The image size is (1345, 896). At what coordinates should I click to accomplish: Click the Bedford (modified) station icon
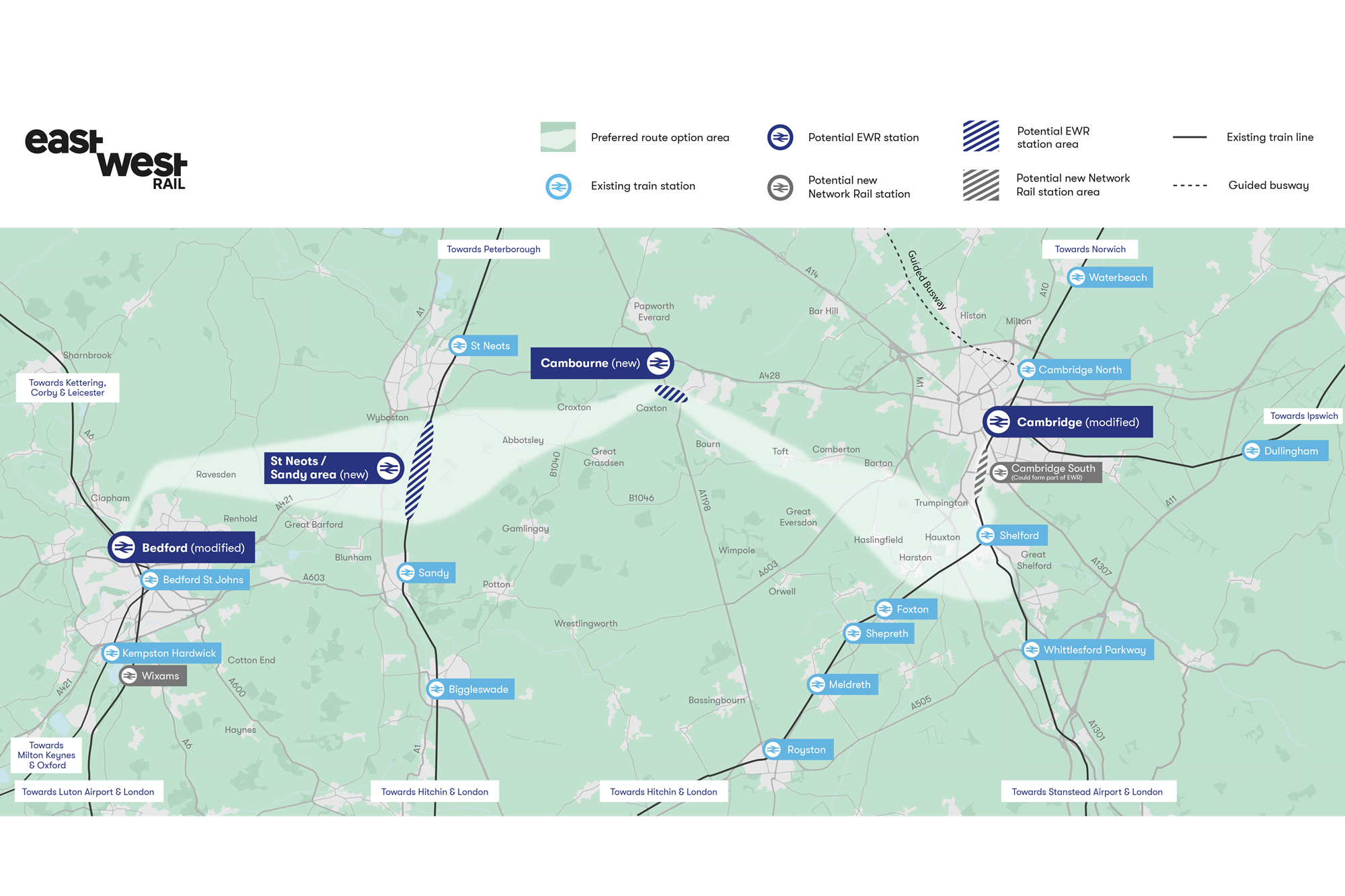click(124, 547)
